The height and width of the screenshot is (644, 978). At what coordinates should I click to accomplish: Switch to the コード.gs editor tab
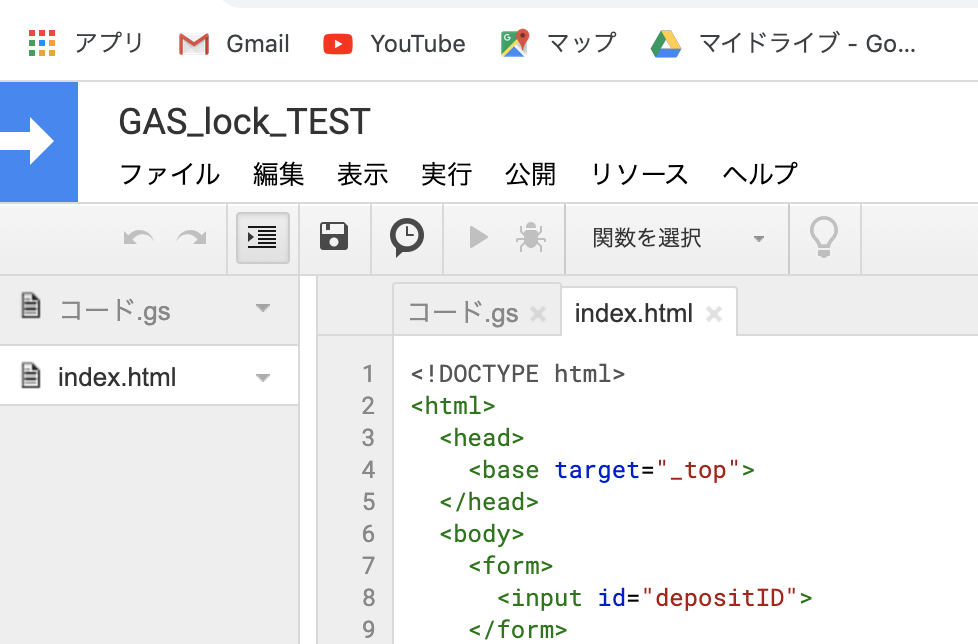tap(462, 311)
